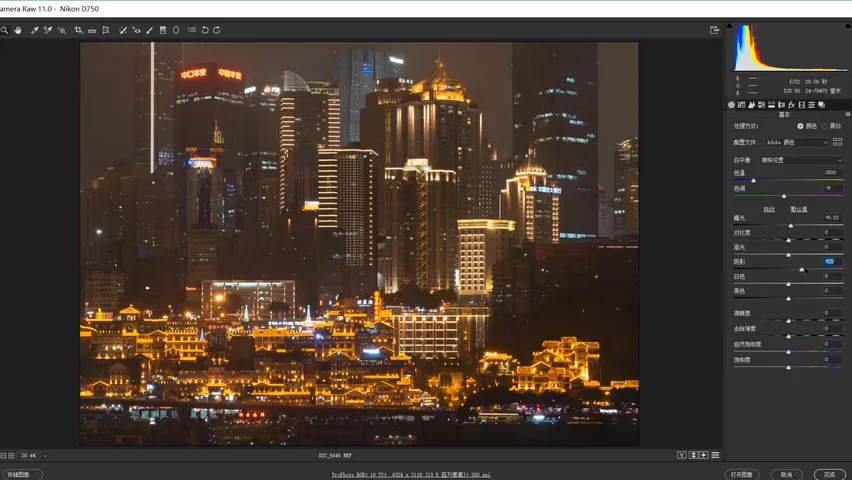Click the city night photo preview

359,244
